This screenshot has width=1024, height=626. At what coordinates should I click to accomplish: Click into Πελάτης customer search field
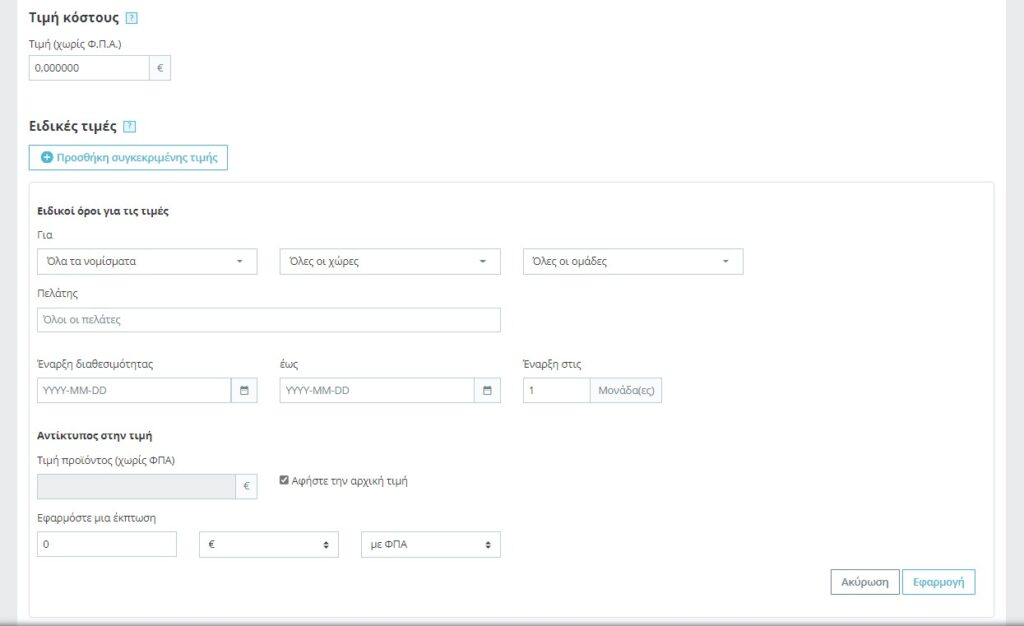268,320
